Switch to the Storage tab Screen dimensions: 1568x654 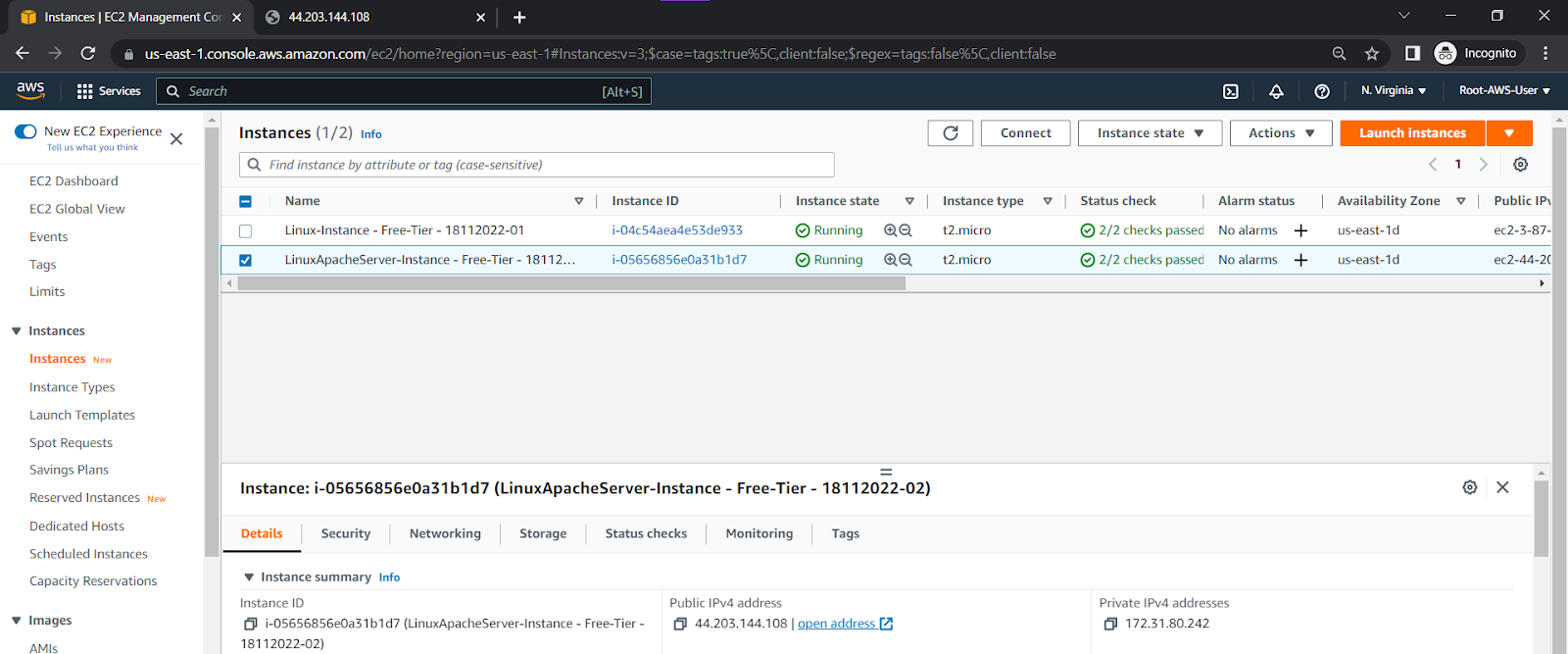point(543,533)
